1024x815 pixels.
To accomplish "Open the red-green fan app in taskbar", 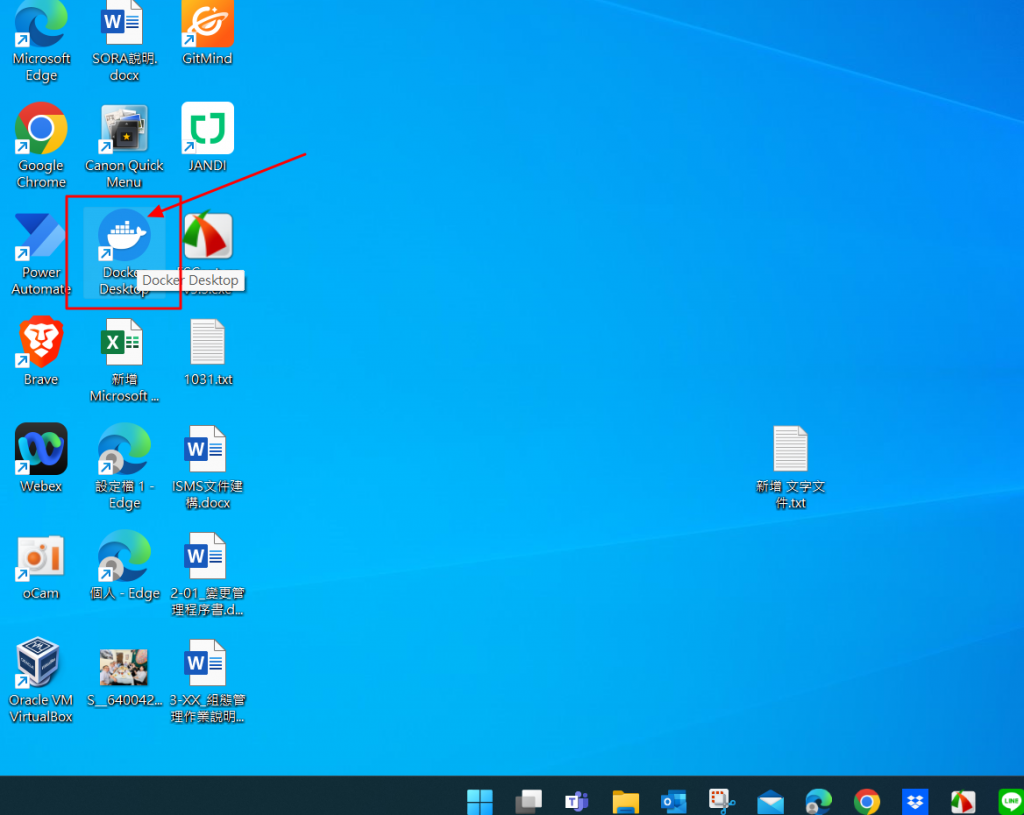I will click(x=963, y=802).
